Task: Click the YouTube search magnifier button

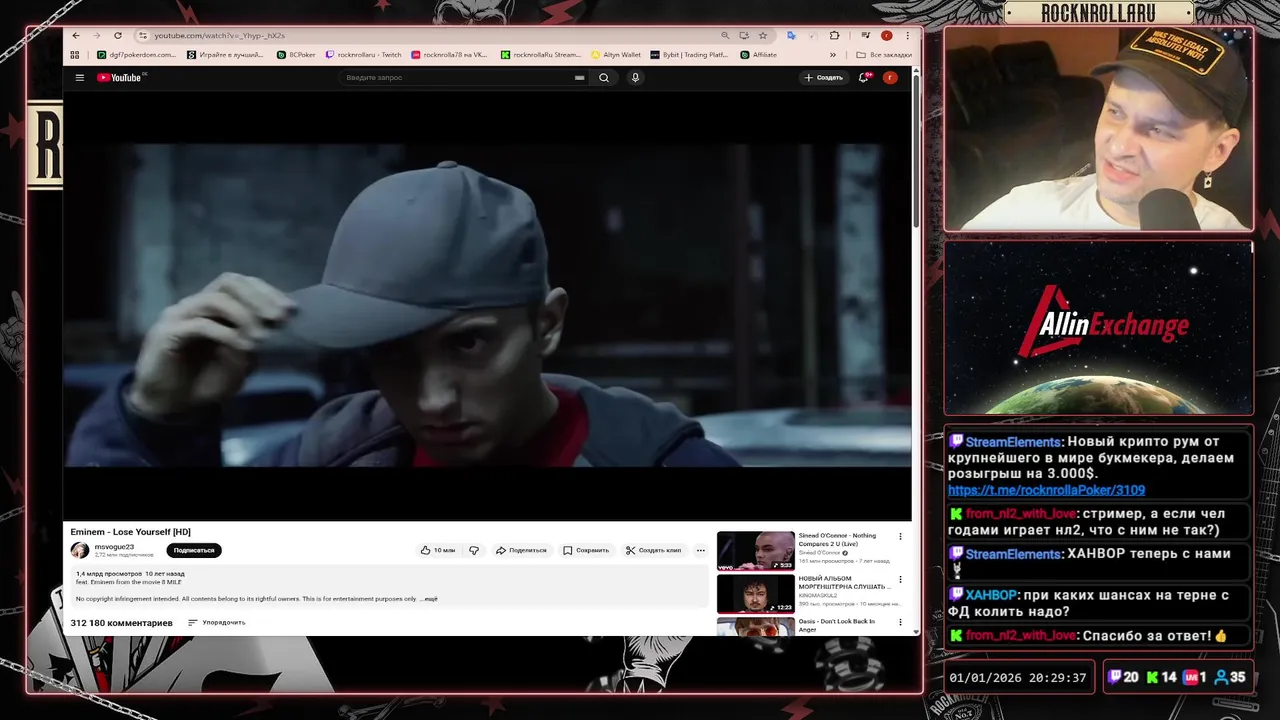Action: (604, 77)
